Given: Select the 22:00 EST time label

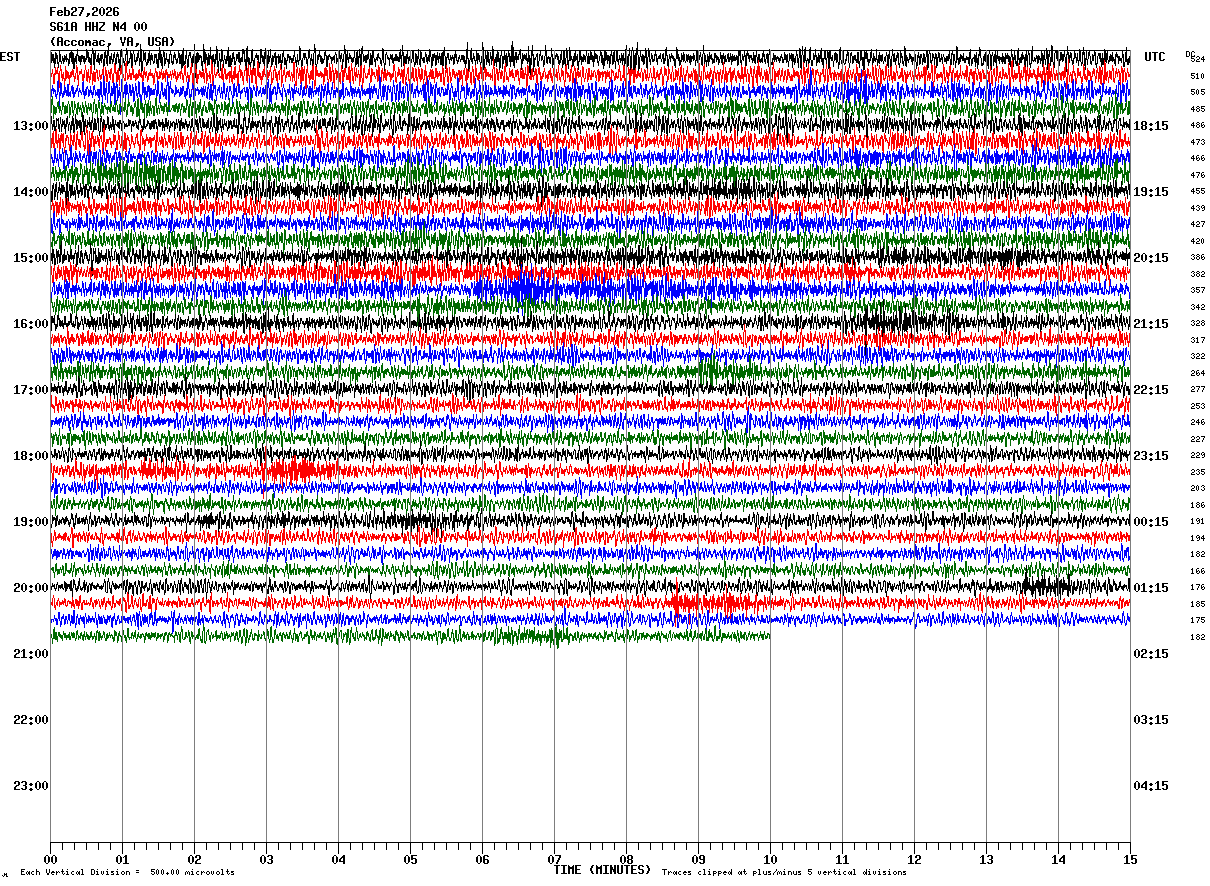Looking at the screenshot, I should [x=31, y=720].
